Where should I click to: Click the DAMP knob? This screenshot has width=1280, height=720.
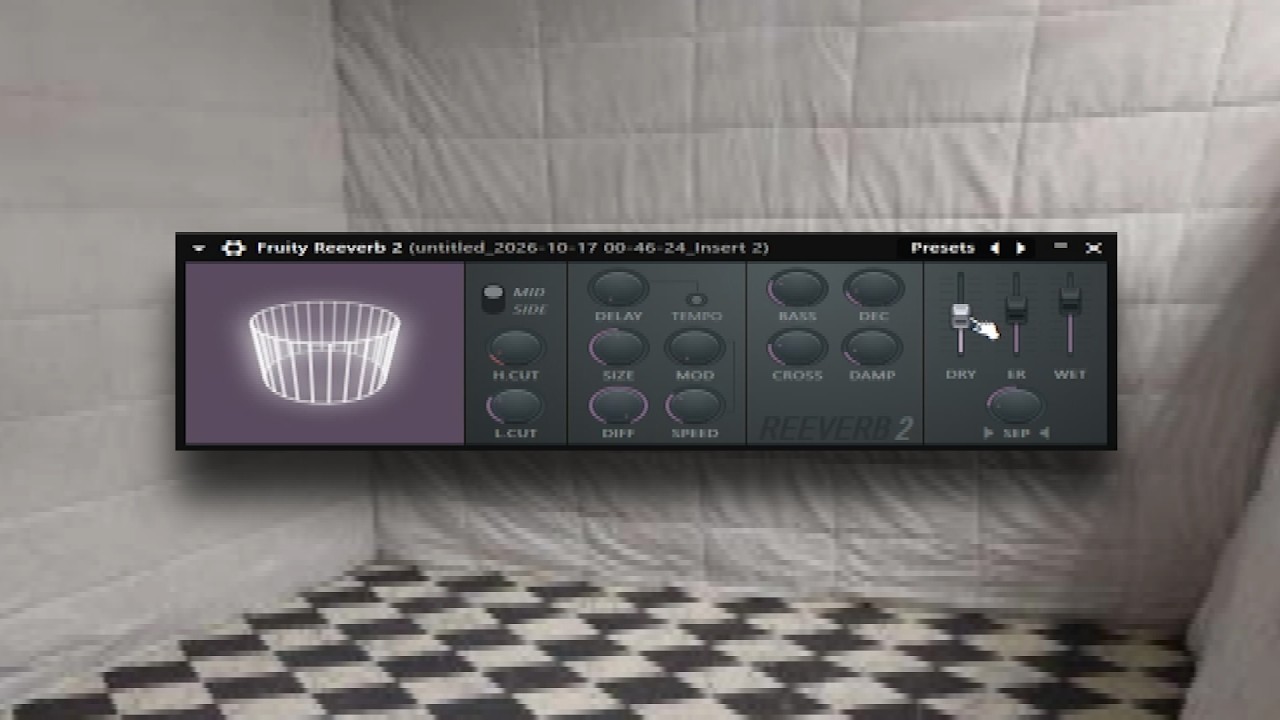[872, 348]
